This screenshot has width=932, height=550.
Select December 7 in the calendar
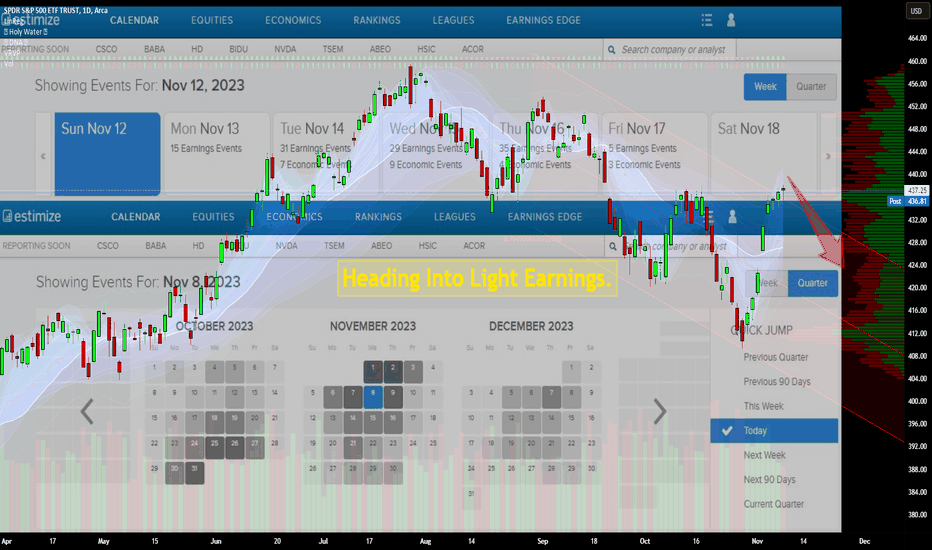[x=551, y=397]
